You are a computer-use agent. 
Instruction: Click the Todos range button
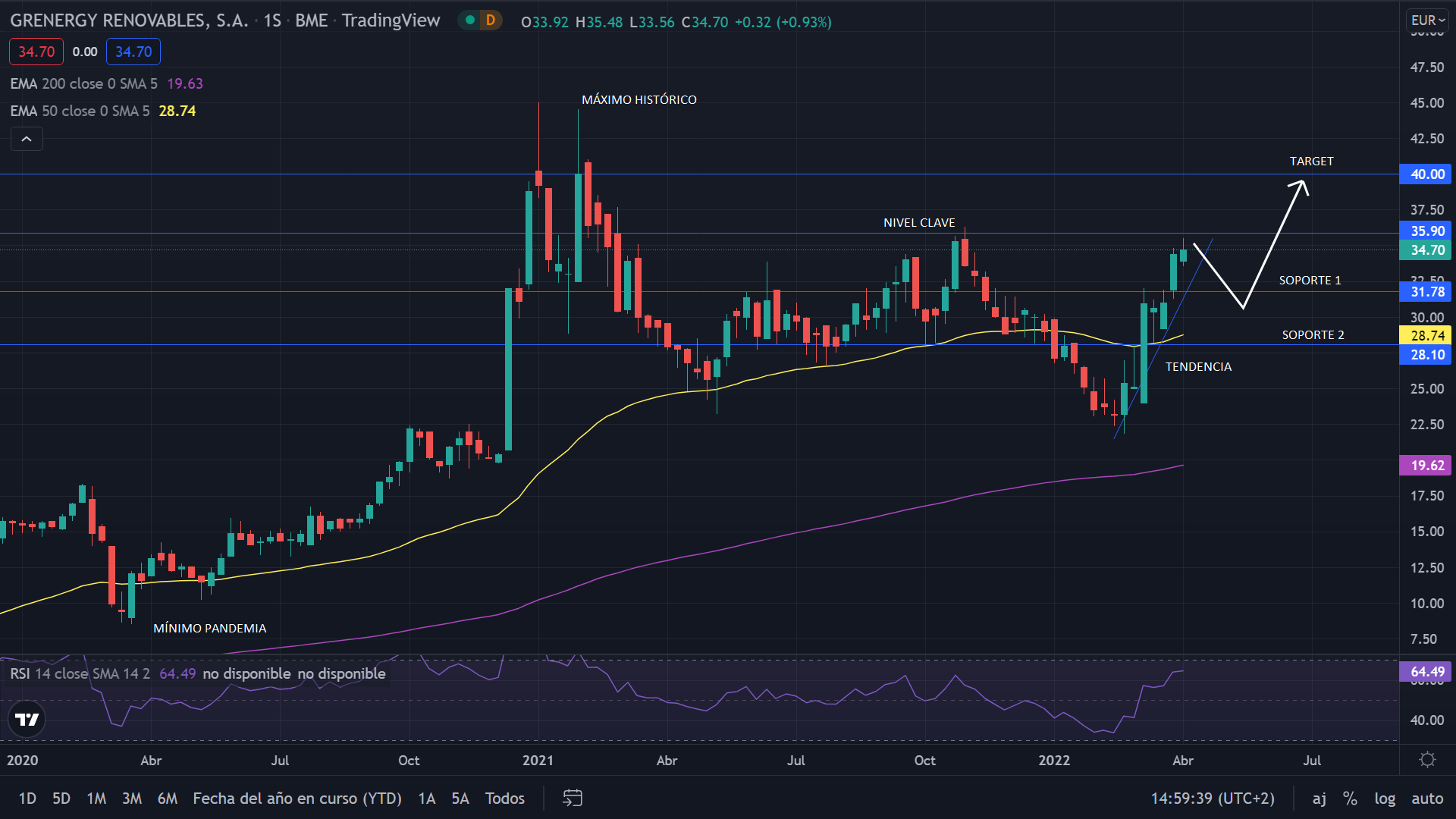[x=505, y=798]
